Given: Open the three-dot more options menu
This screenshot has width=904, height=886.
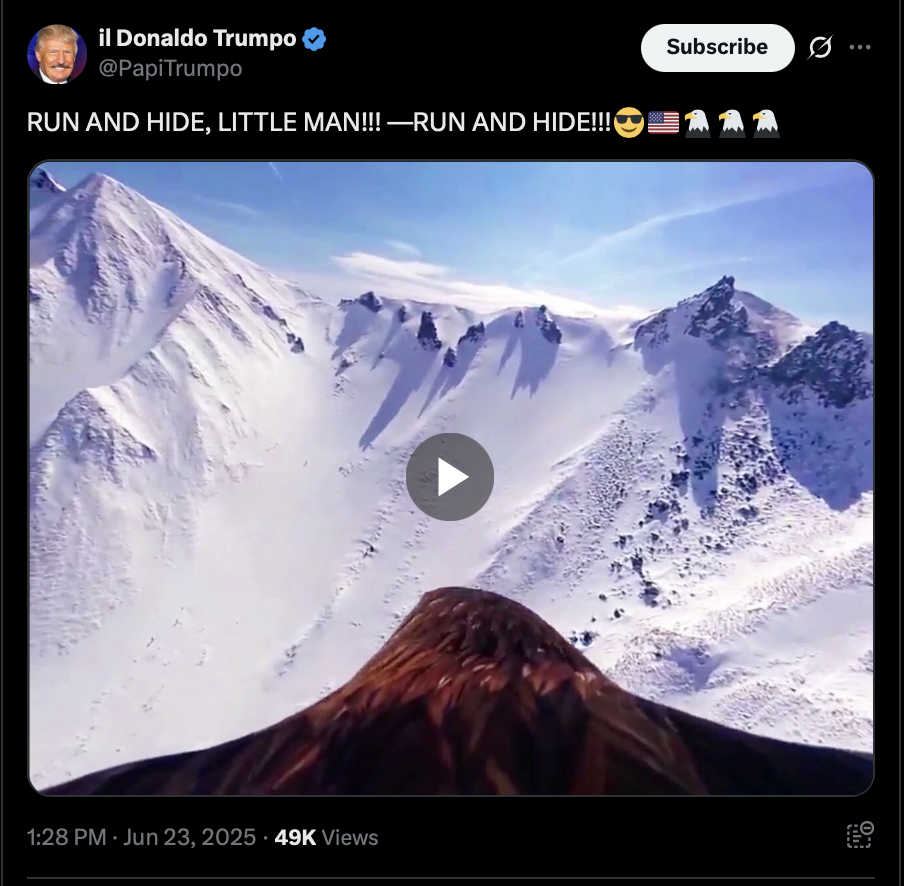Looking at the screenshot, I should tap(860, 47).
